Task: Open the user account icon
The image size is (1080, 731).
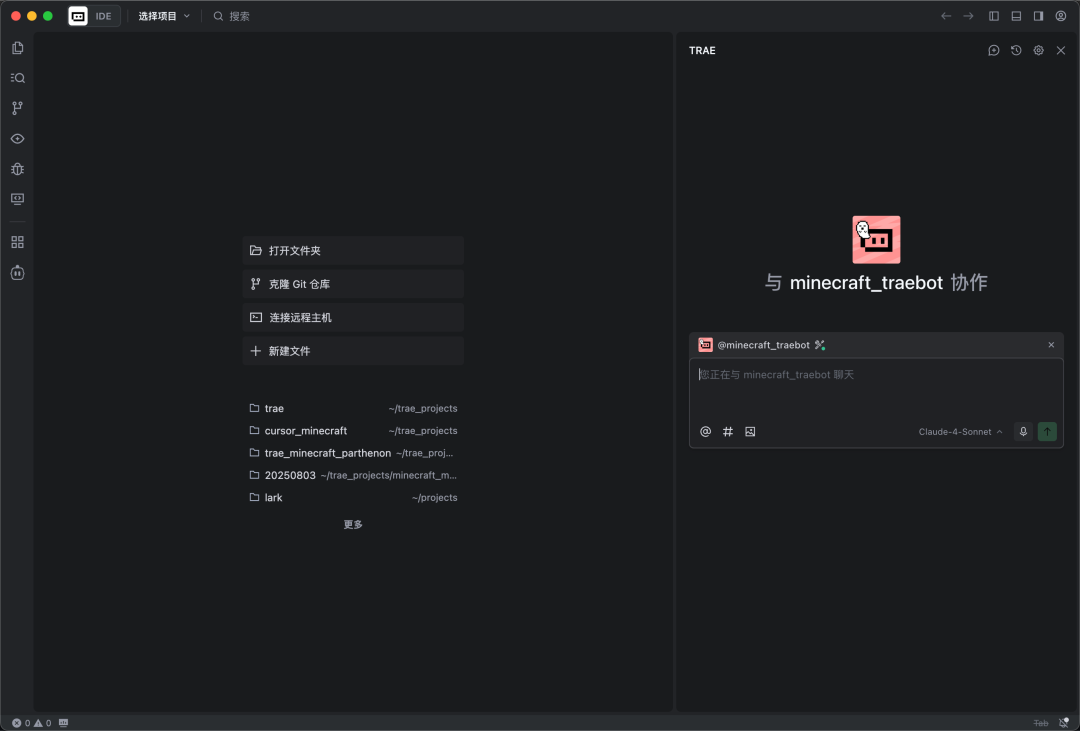Action: point(1061,16)
